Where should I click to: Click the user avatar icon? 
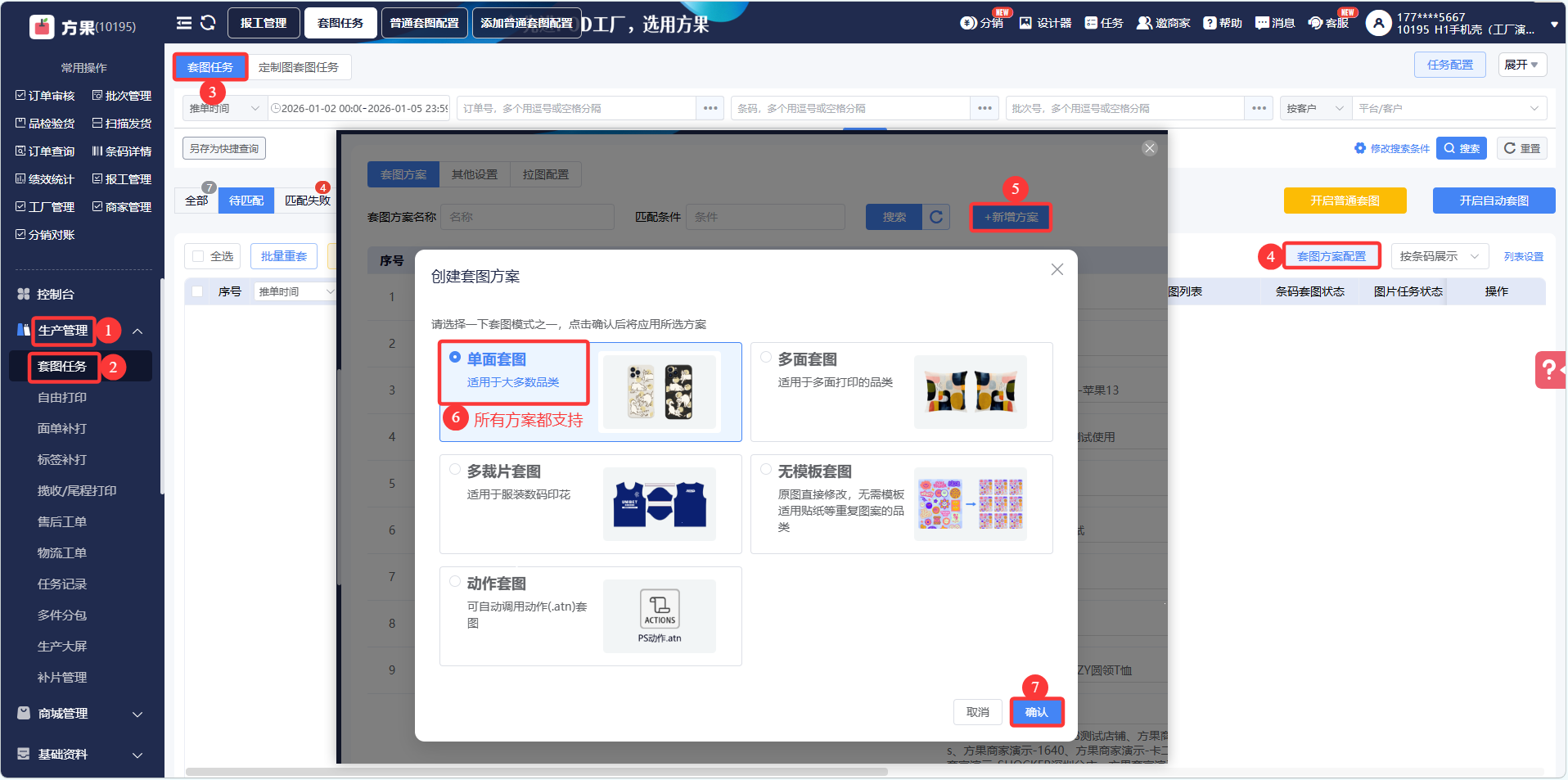click(x=1379, y=23)
